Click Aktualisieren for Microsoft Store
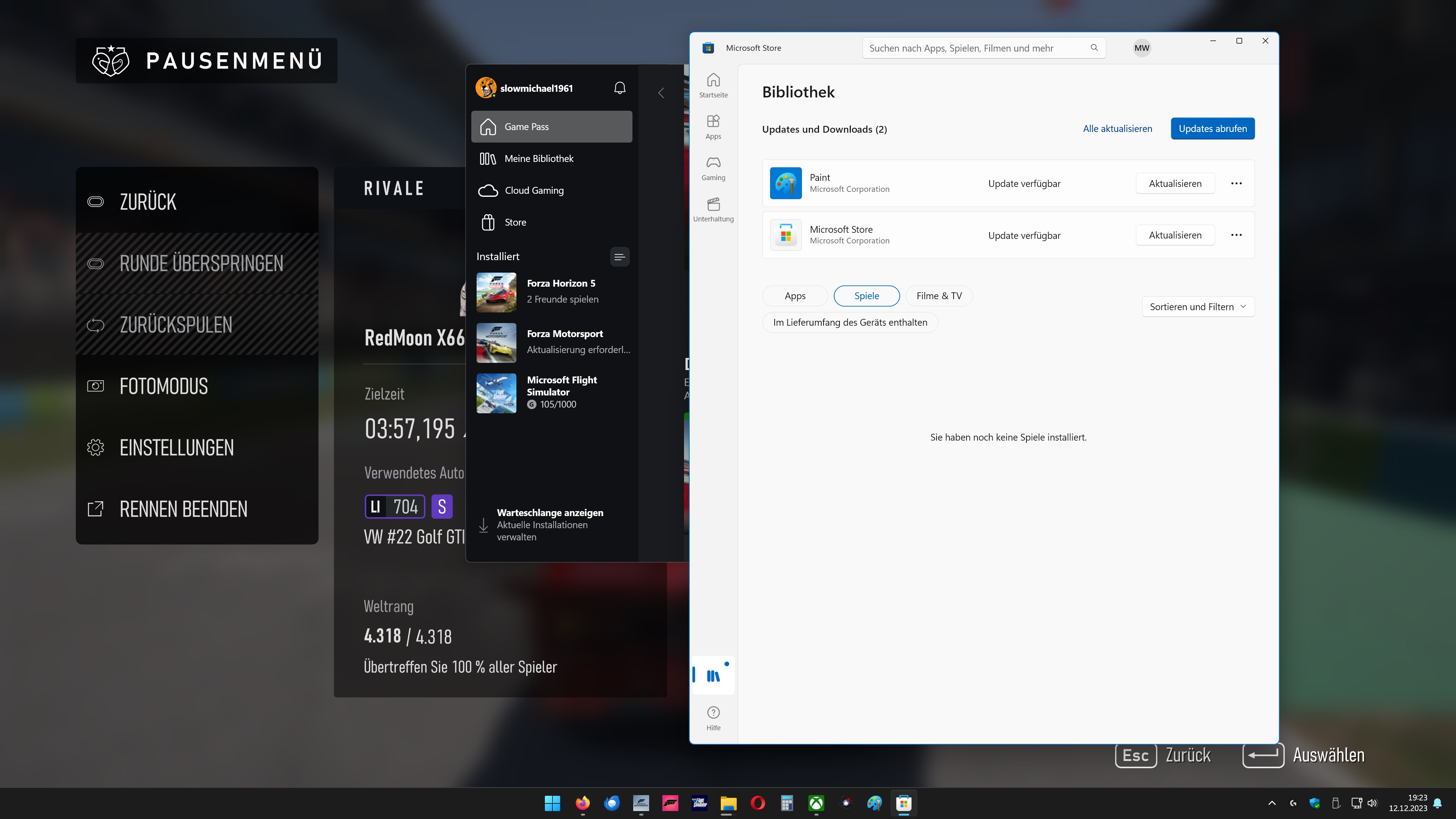This screenshot has height=819, width=1456. pos(1175,236)
